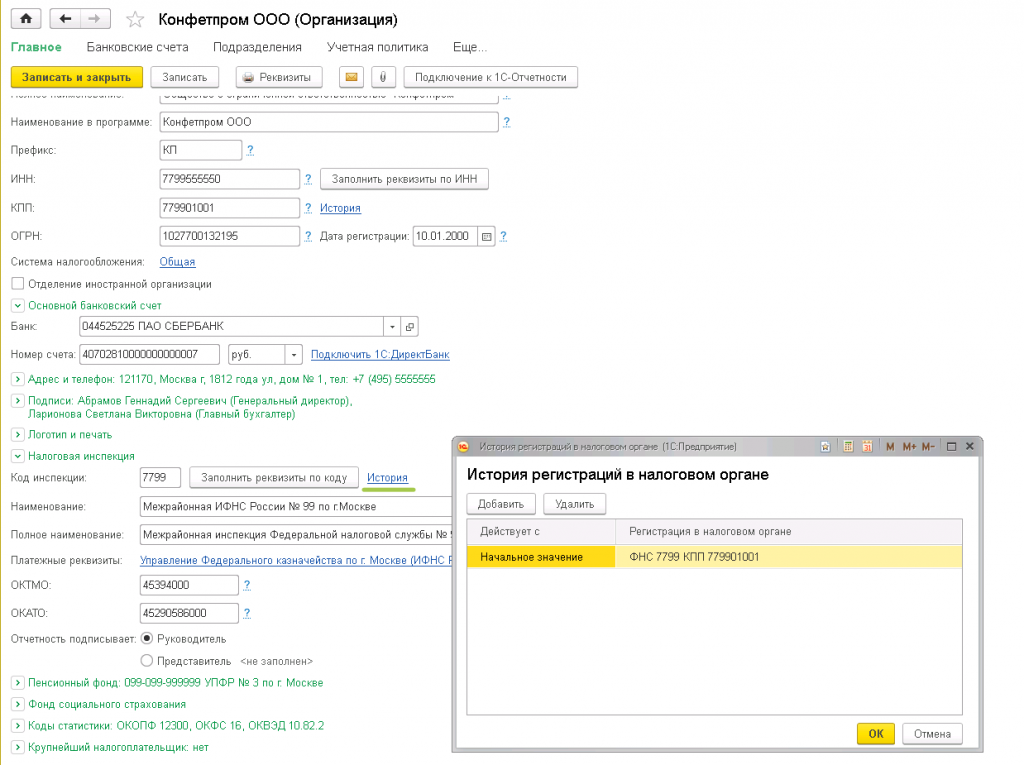Click the ИНН input field
Viewport: 1024px width, 765px height.
(230, 179)
